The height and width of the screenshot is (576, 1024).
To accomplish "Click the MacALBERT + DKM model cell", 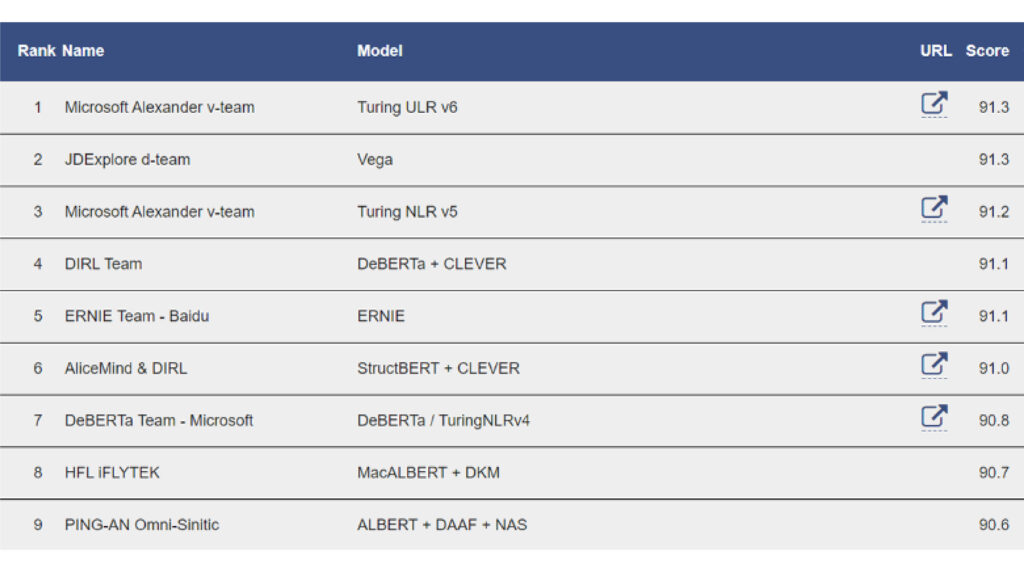I will pos(428,473).
